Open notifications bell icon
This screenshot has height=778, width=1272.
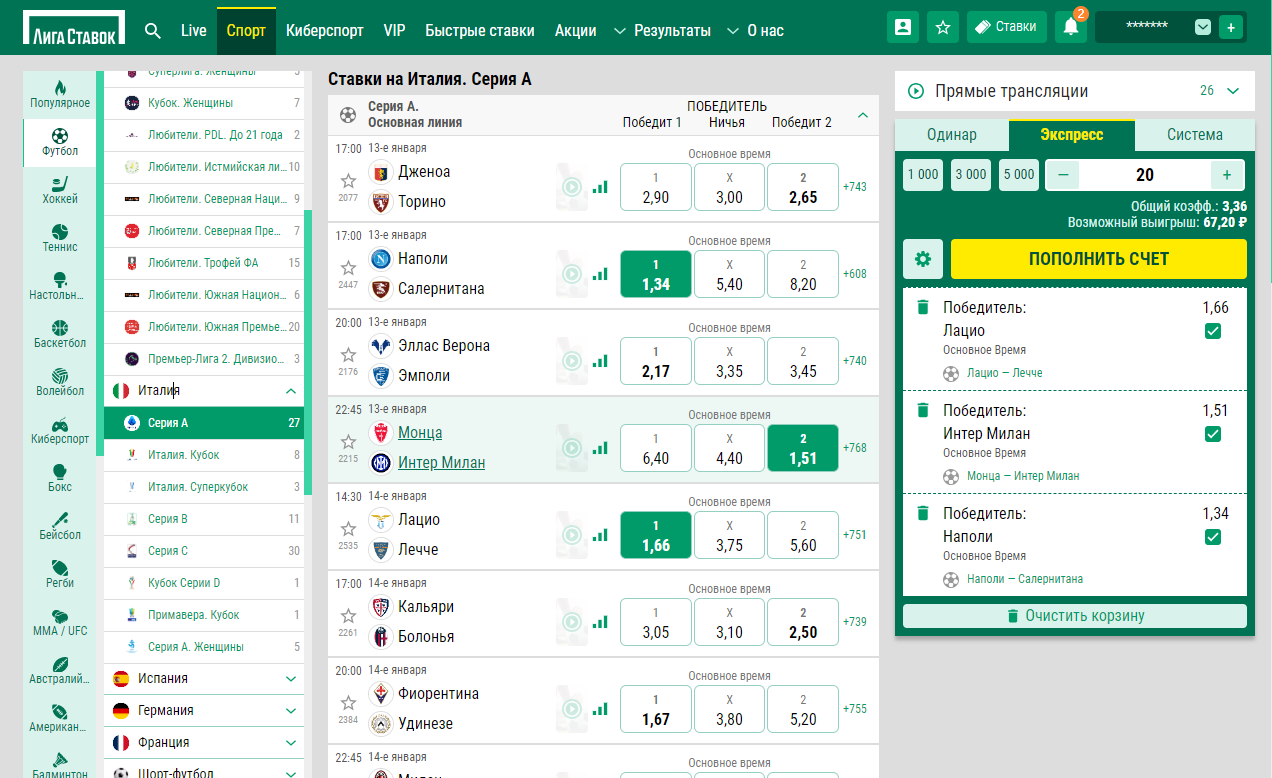[x=1070, y=27]
